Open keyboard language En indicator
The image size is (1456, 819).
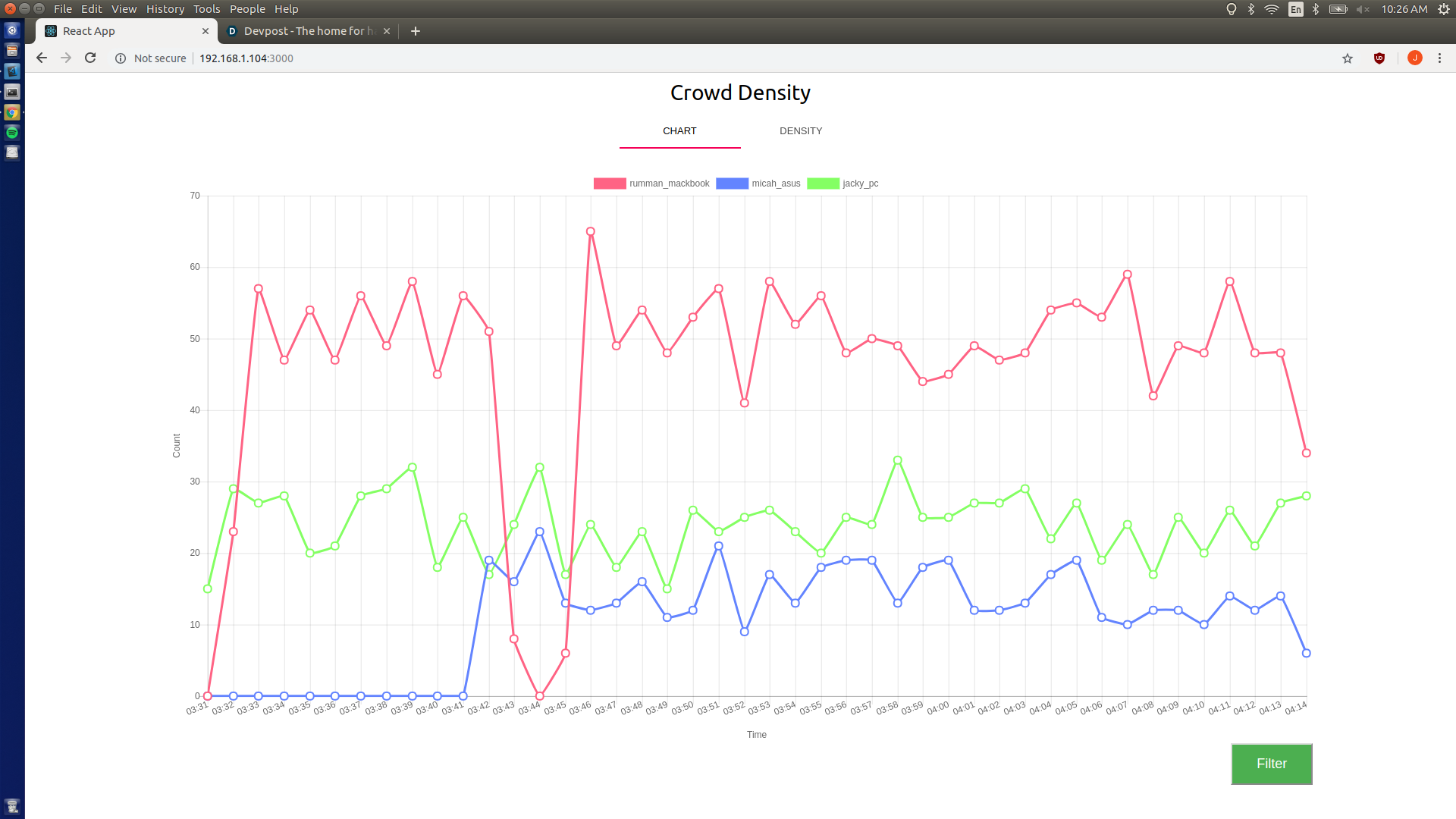tap(1295, 9)
